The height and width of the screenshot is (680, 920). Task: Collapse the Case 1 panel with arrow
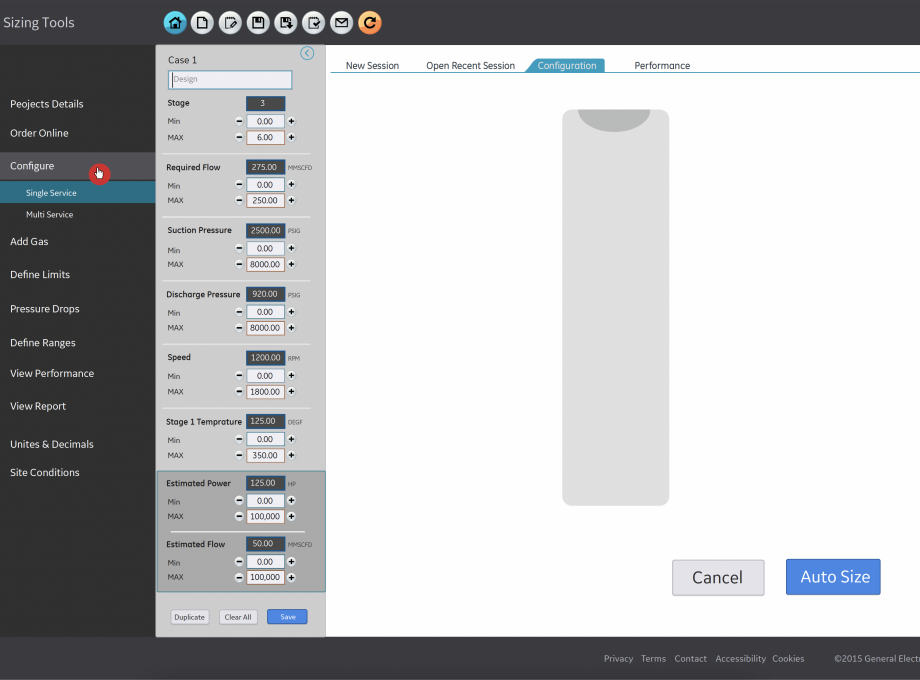tap(307, 54)
